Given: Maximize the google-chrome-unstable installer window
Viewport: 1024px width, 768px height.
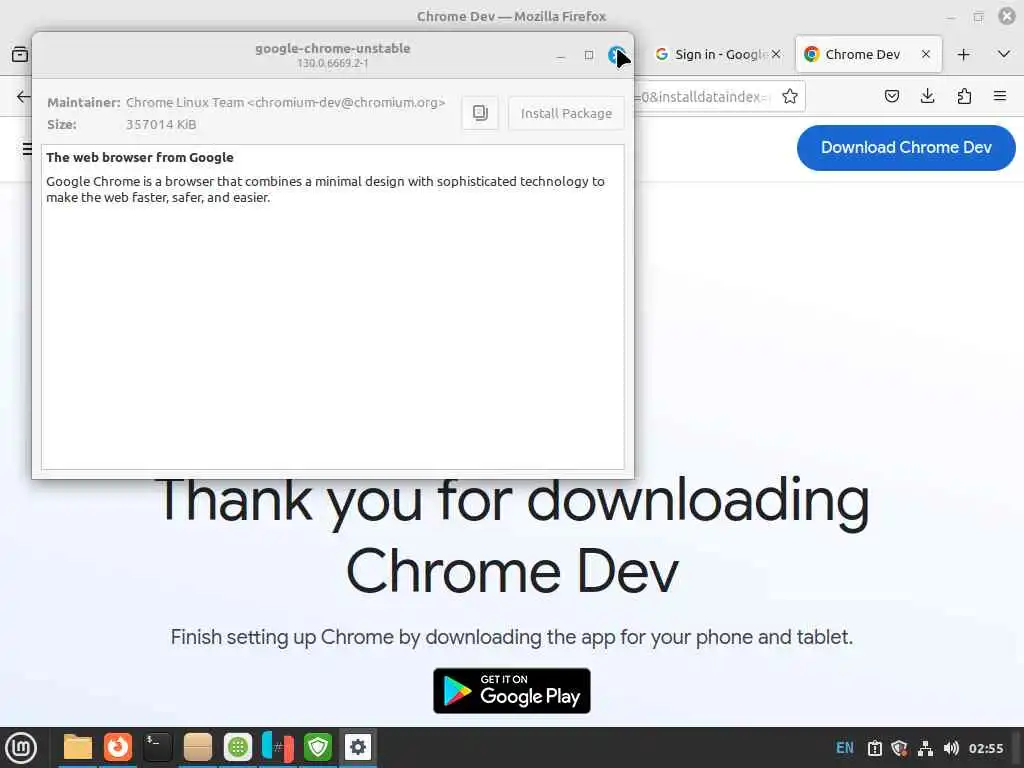Looking at the screenshot, I should (x=588, y=56).
